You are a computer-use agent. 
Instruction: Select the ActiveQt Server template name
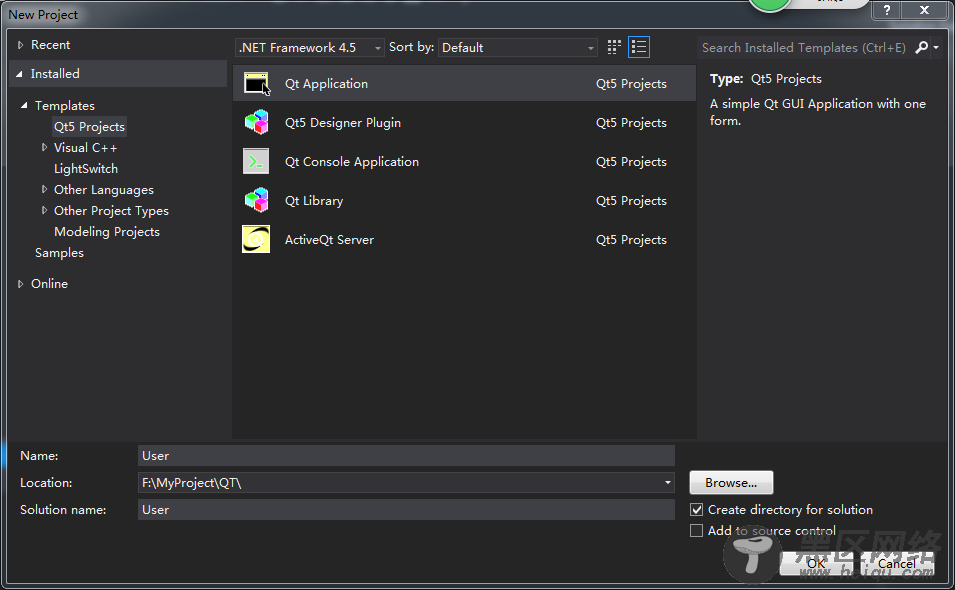pyautogui.click(x=329, y=239)
